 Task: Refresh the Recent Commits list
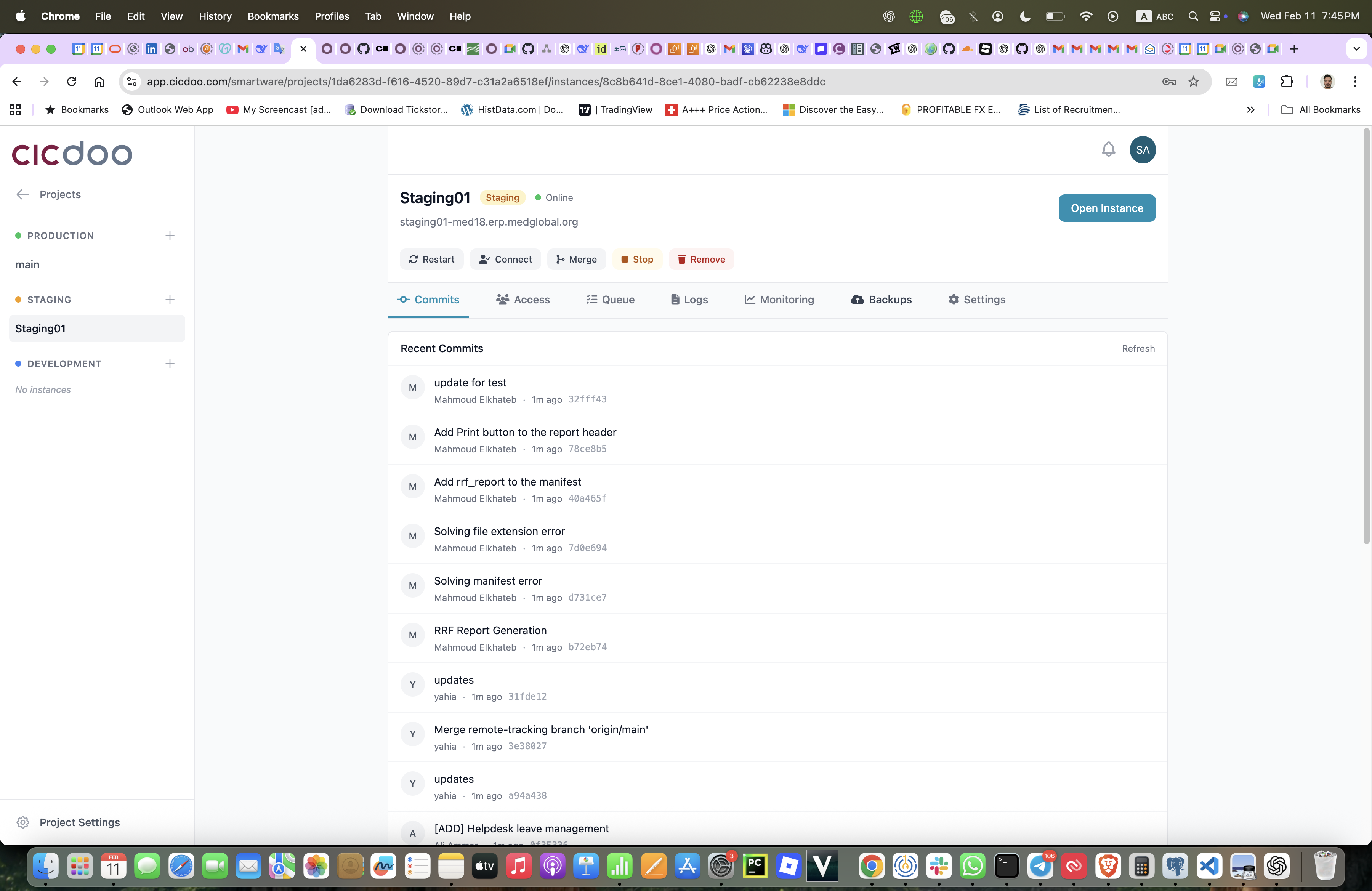[1137, 349]
